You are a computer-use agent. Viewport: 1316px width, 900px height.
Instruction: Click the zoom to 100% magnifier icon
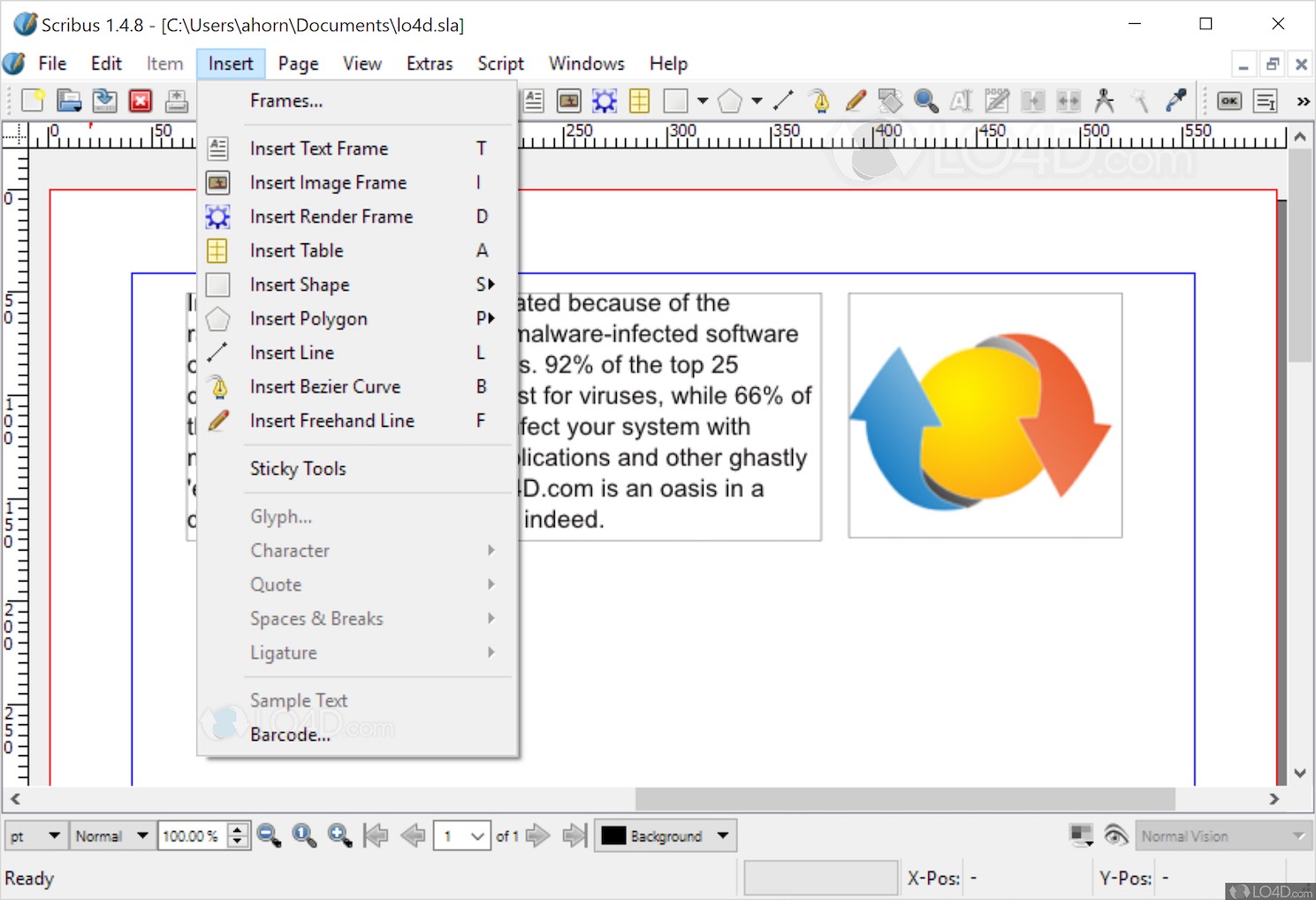point(304,835)
